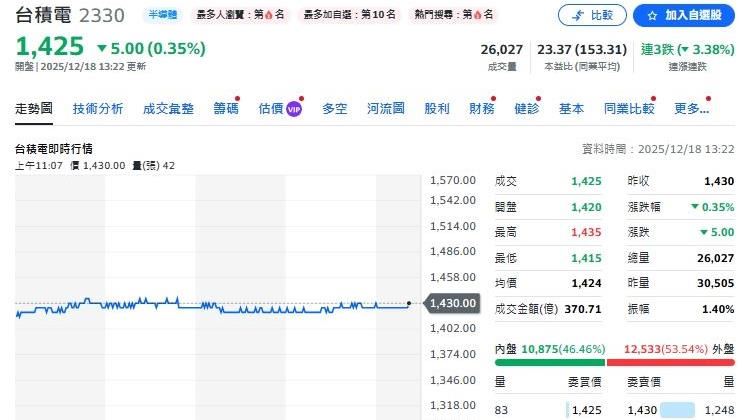Viewport: 746px width, 420px height.
Task: Click the price change 5.00 (0.35%)
Action: click(151, 48)
